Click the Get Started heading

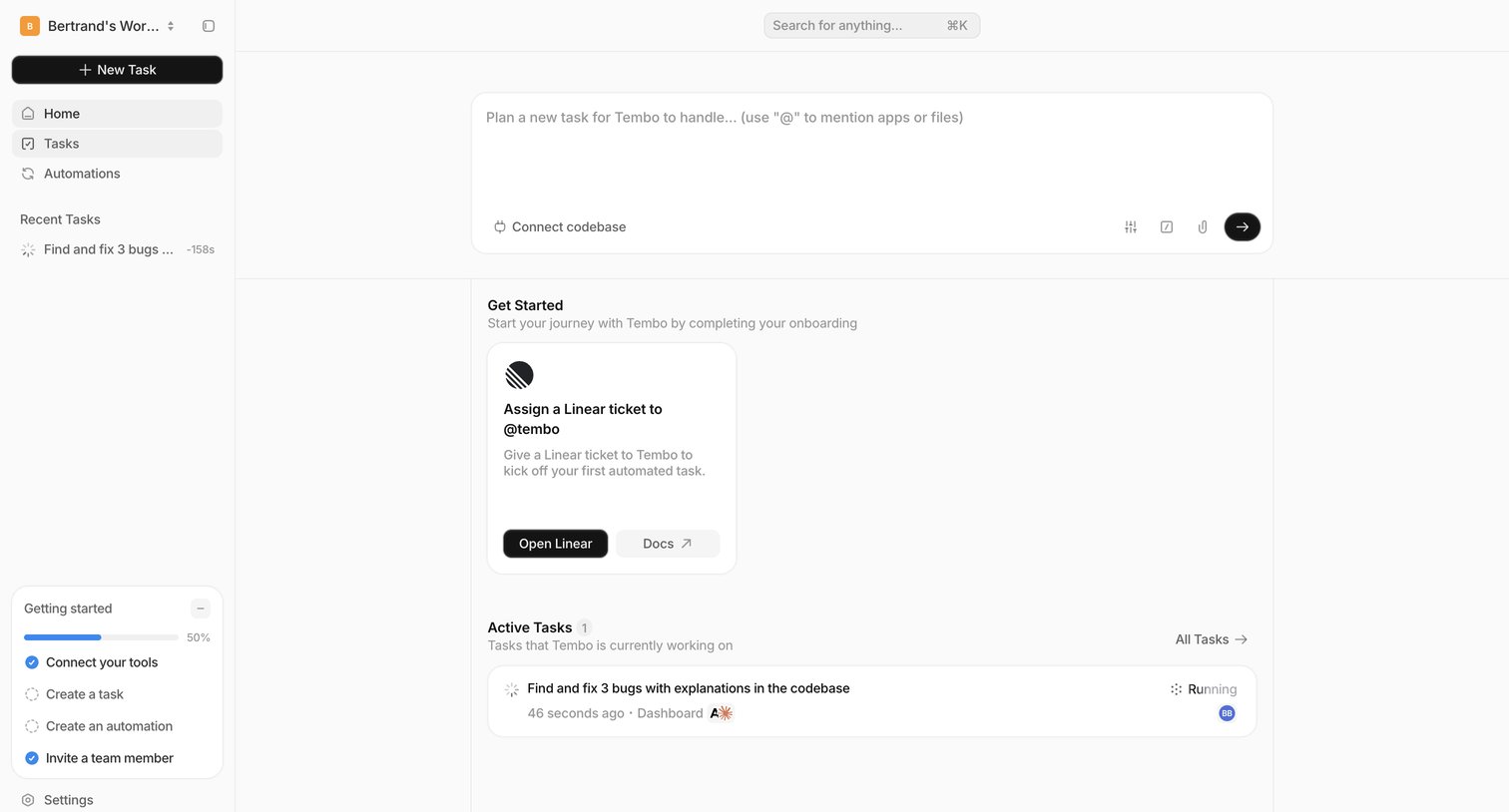[x=525, y=305]
